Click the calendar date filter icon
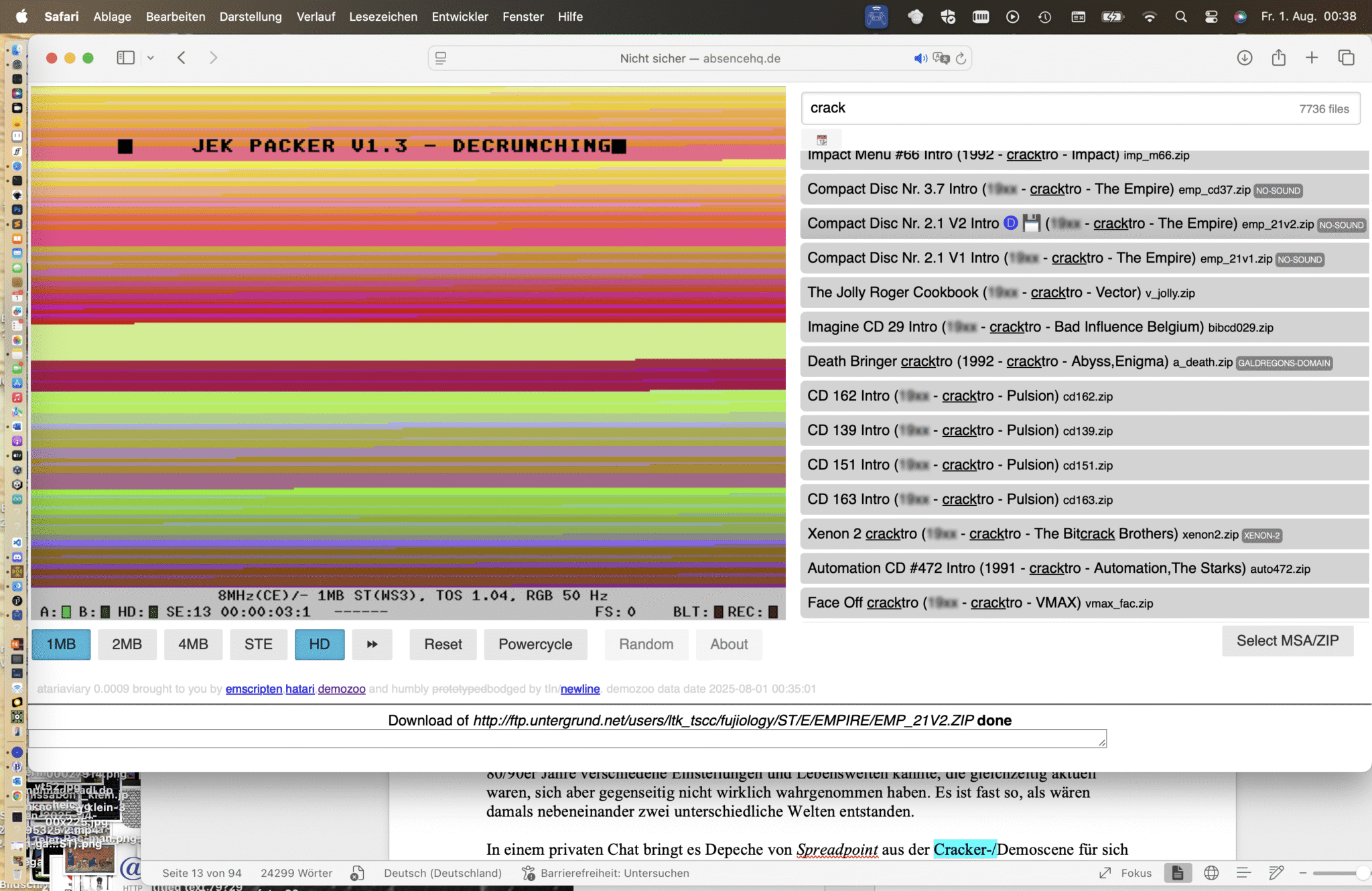This screenshot has width=1372, height=891. 821,140
